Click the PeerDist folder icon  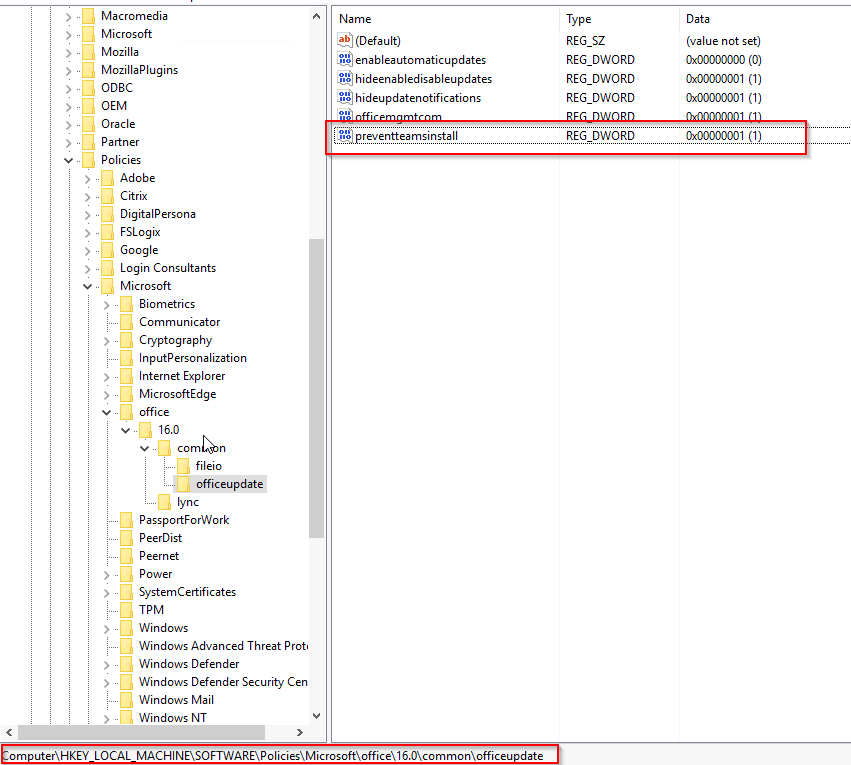126,538
